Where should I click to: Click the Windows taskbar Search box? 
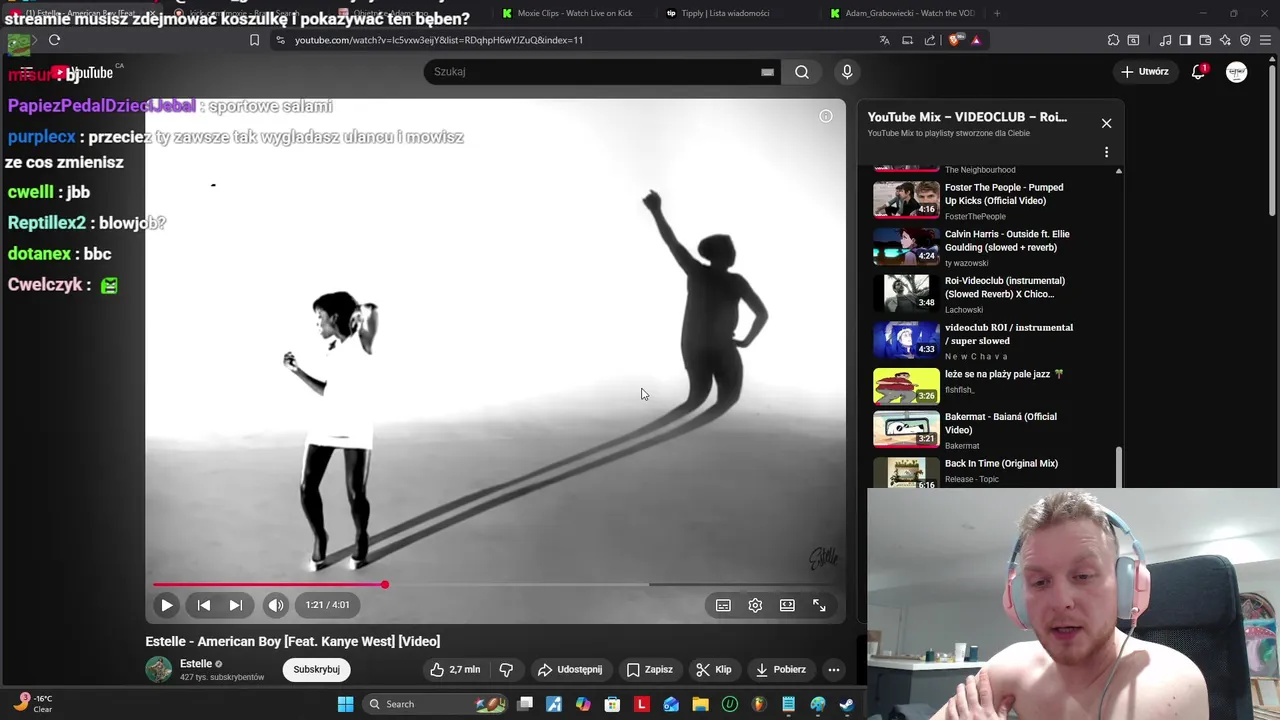435,704
